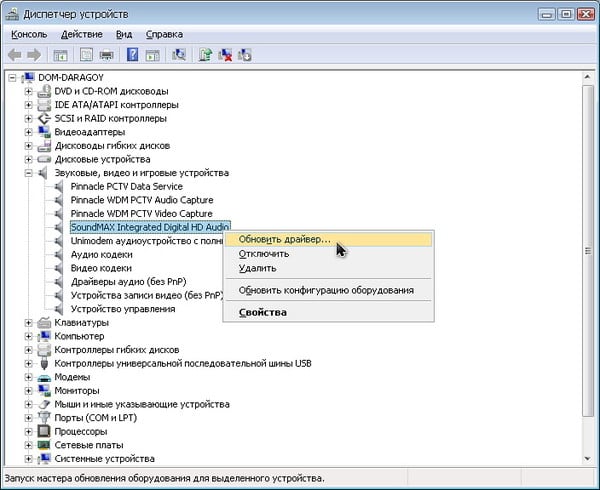Click the Процессоры chip icon

coord(44,431)
